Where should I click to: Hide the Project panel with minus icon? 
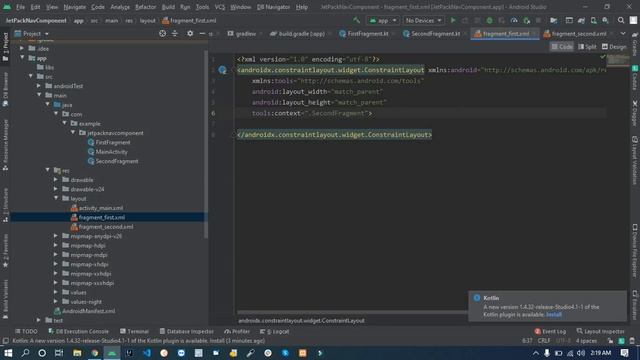click(x=202, y=33)
